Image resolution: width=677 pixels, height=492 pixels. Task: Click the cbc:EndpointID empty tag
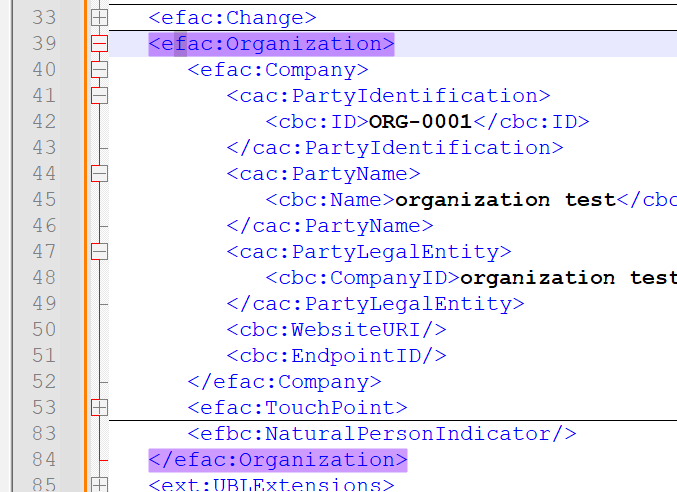[336, 356]
